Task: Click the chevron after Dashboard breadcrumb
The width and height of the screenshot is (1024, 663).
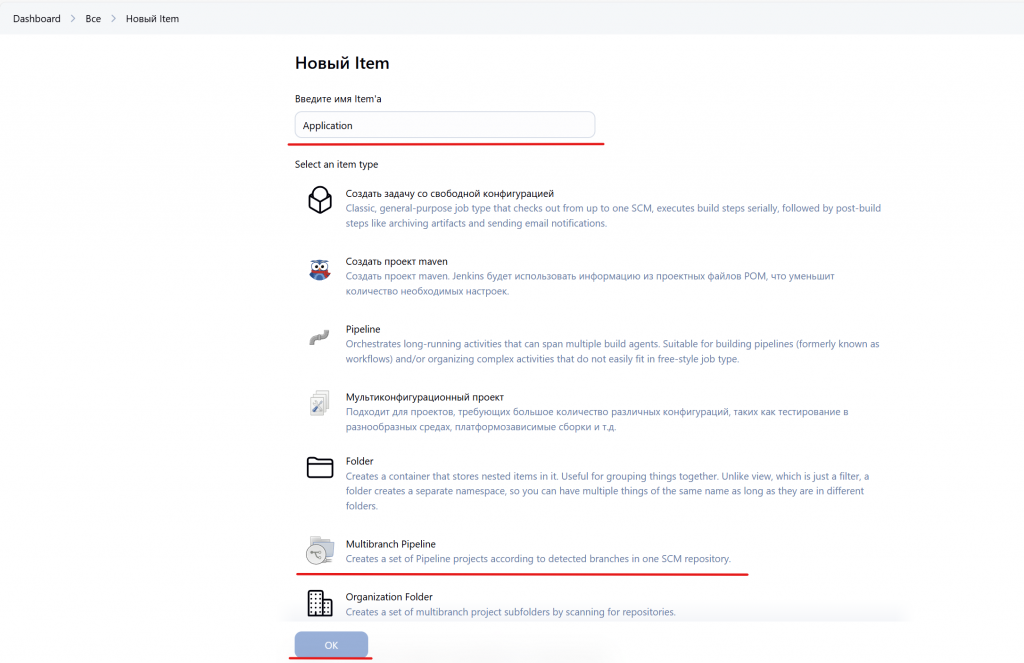Action: [73, 19]
